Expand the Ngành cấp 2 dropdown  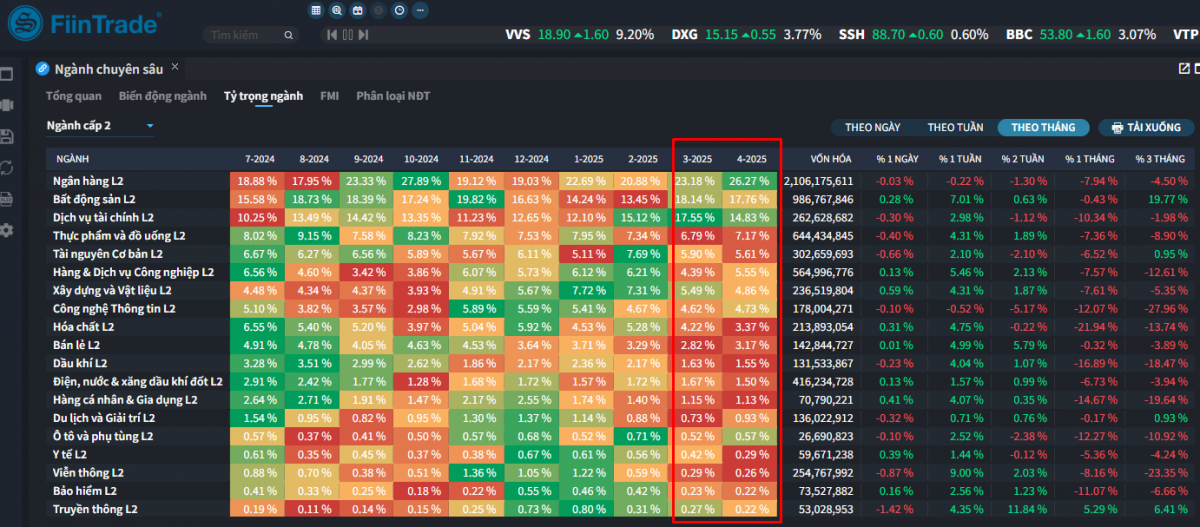[100, 126]
